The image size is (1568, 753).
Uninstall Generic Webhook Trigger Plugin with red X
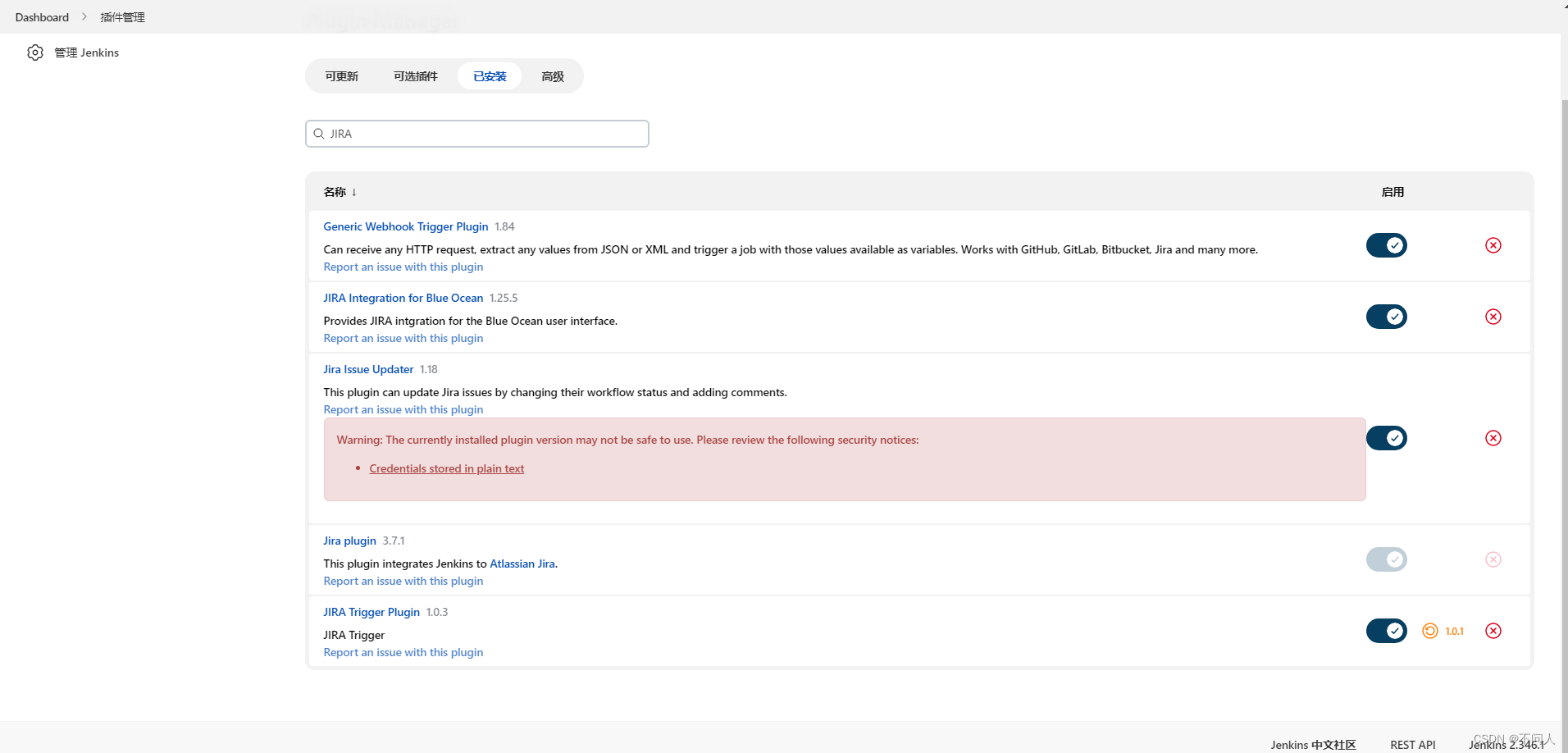coord(1493,245)
